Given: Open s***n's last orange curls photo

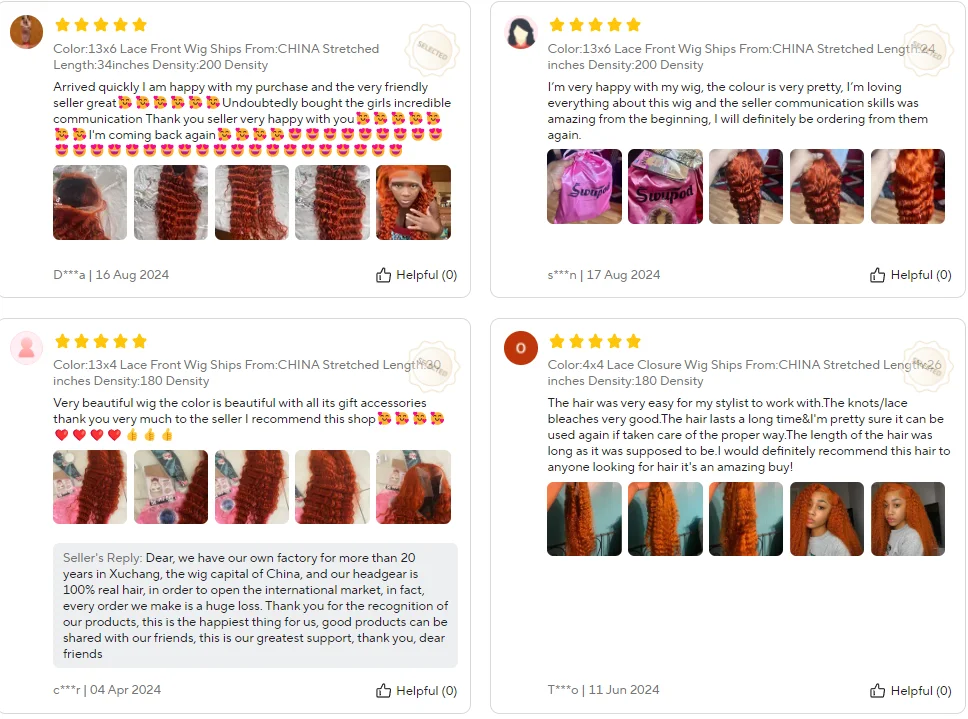Looking at the screenshot, I should (908, 186).
